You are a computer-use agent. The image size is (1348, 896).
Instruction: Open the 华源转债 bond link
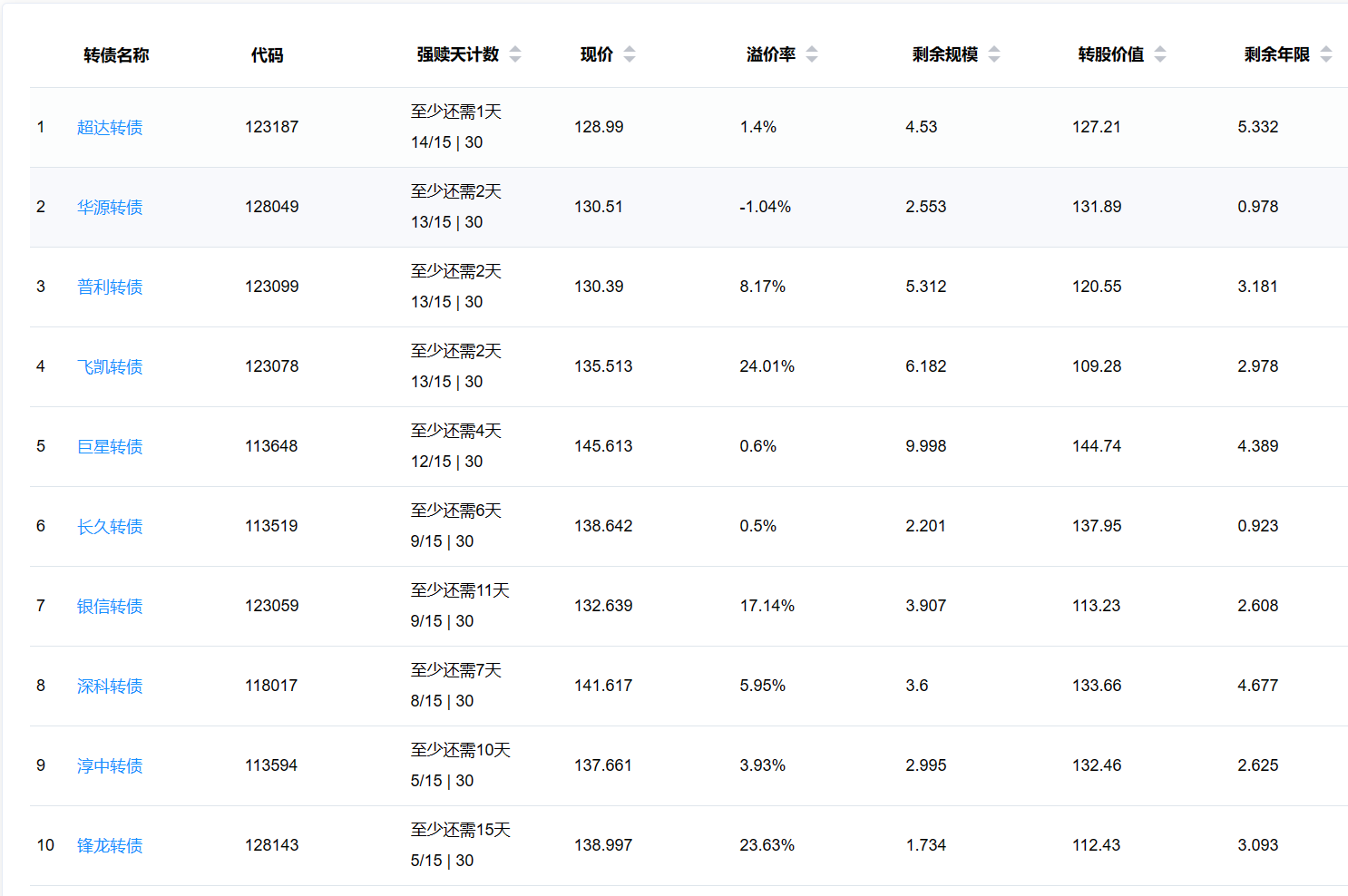click(110, 208)
